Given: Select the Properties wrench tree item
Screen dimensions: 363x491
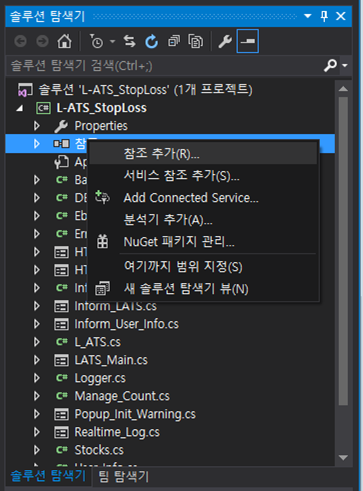Looking at the screenshot, I should 101,126.
